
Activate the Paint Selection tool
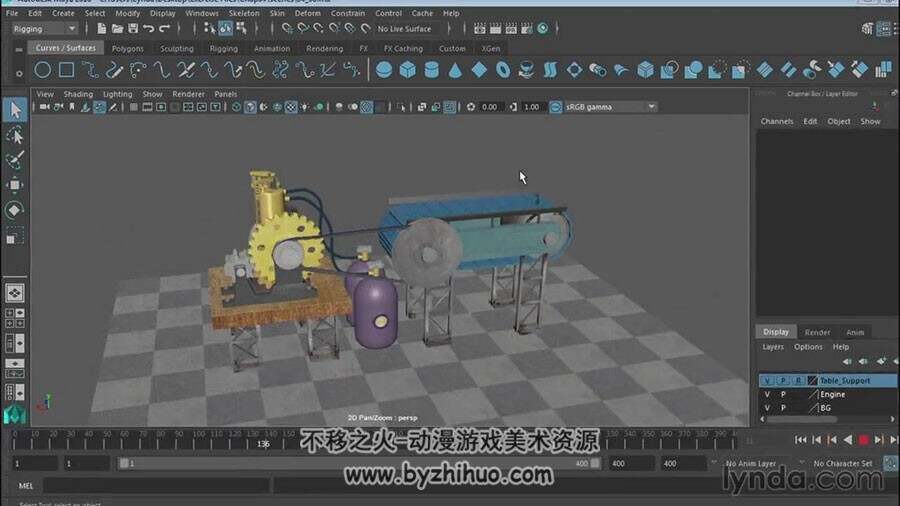pyautogui.click(x=15, y=160)
